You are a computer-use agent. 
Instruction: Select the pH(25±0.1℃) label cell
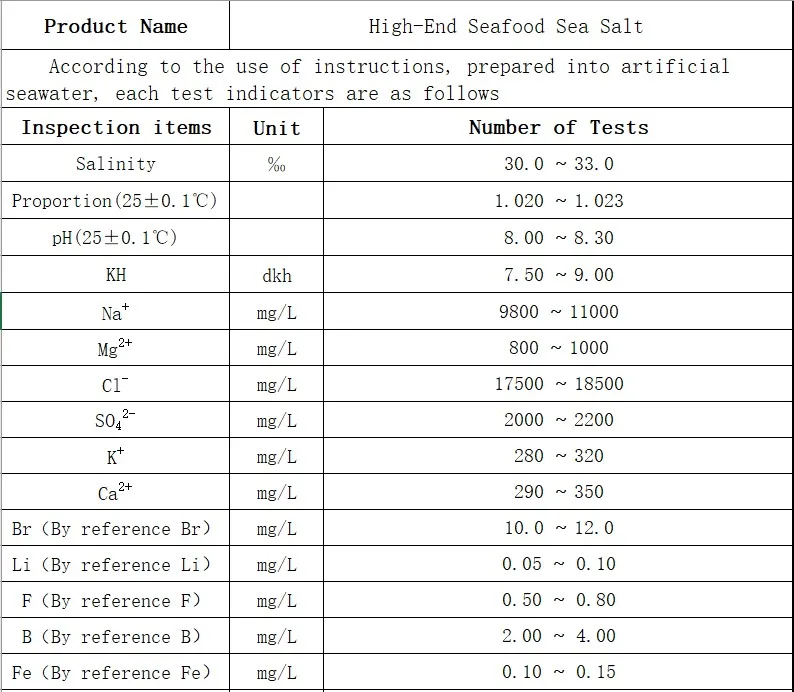116,238
